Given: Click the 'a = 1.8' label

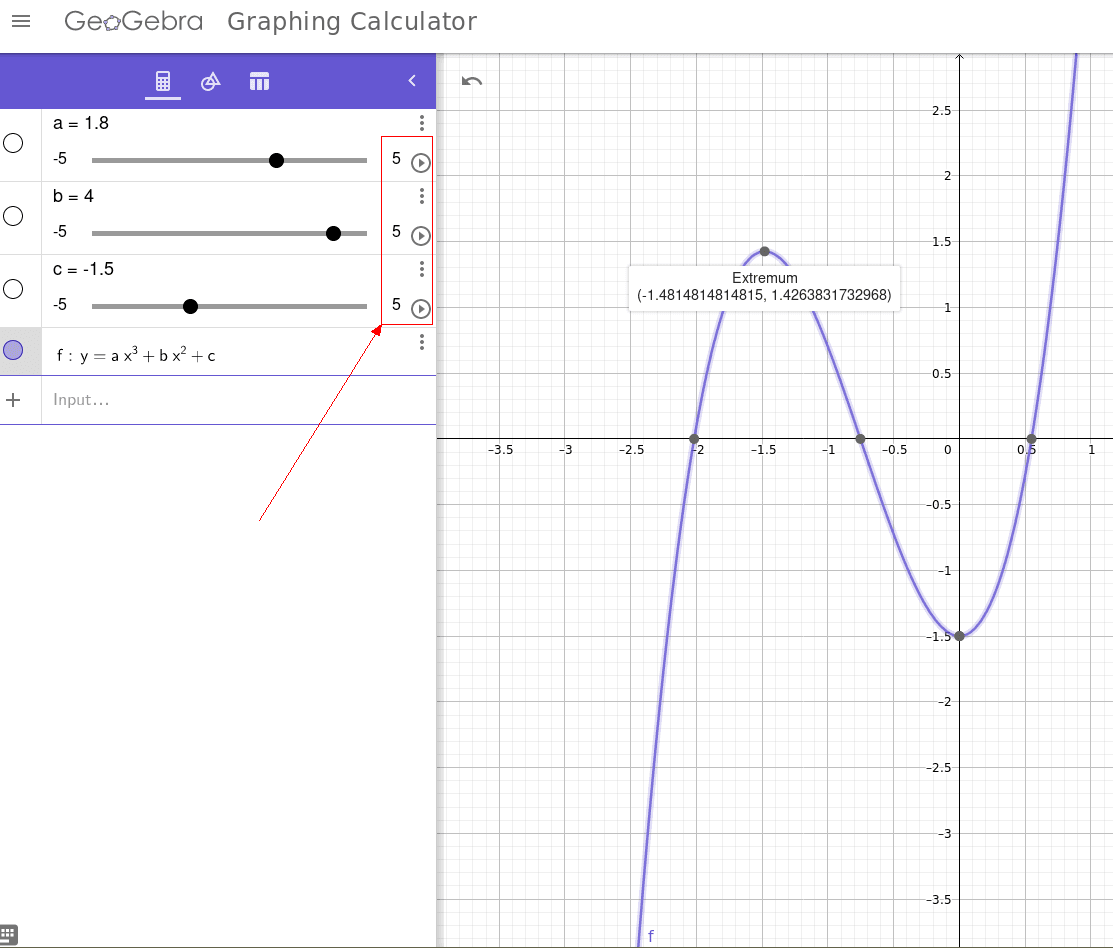Looking at the screenshot, I should point(81,123).
